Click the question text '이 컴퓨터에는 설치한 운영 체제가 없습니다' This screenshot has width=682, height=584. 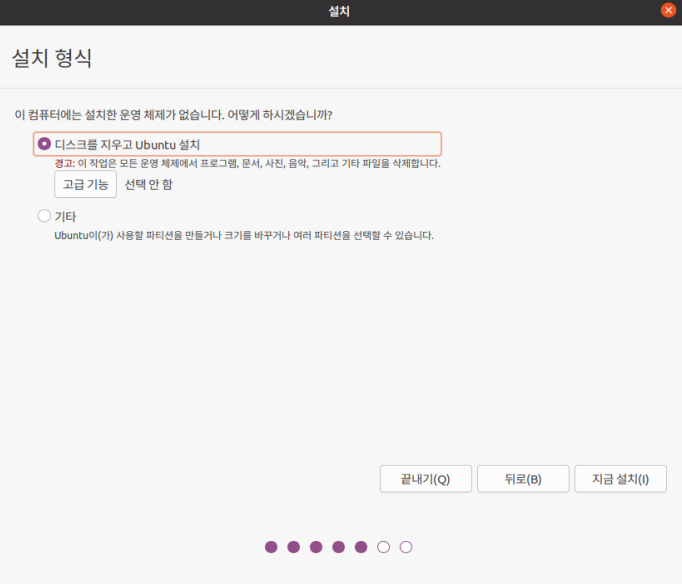tap(119, 115)
